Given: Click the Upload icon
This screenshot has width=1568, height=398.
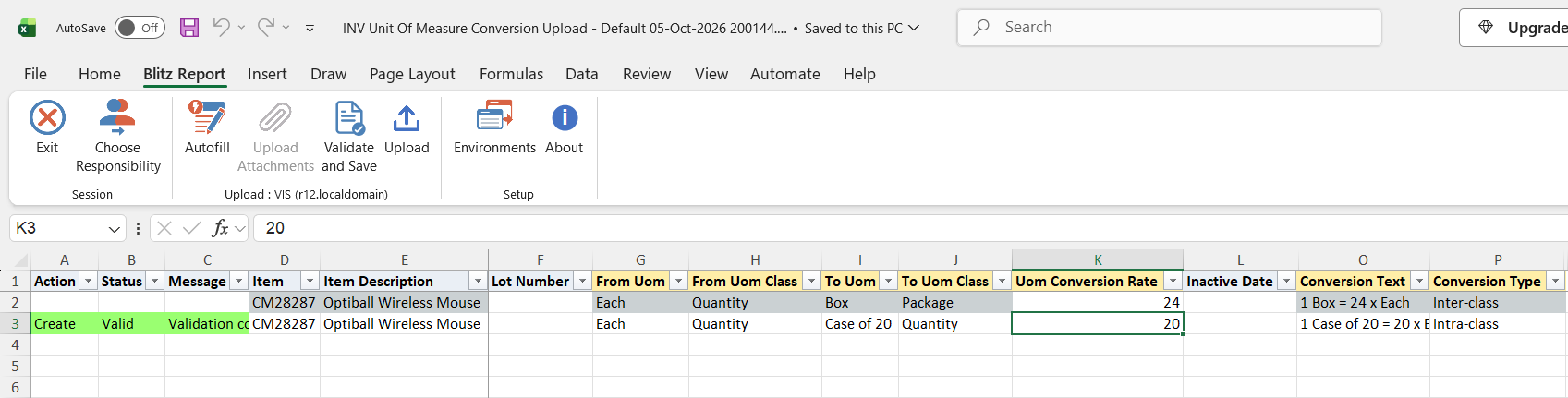Looking at the screenshot, I should pos(407,118).
